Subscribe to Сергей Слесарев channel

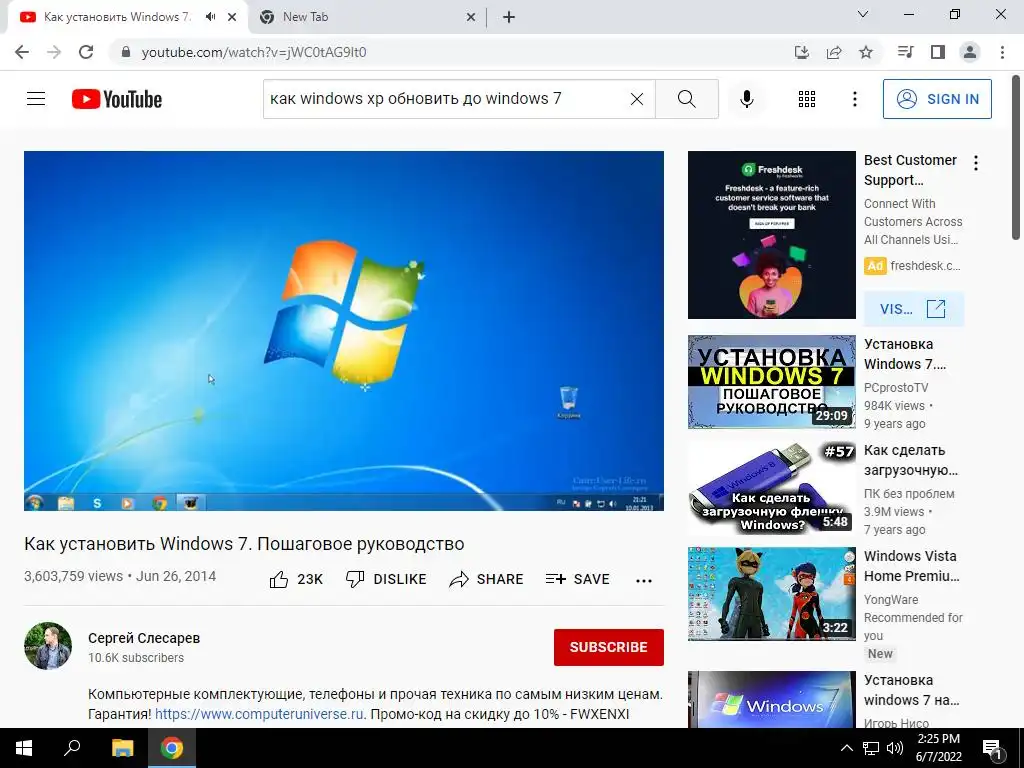pos(609,647)
